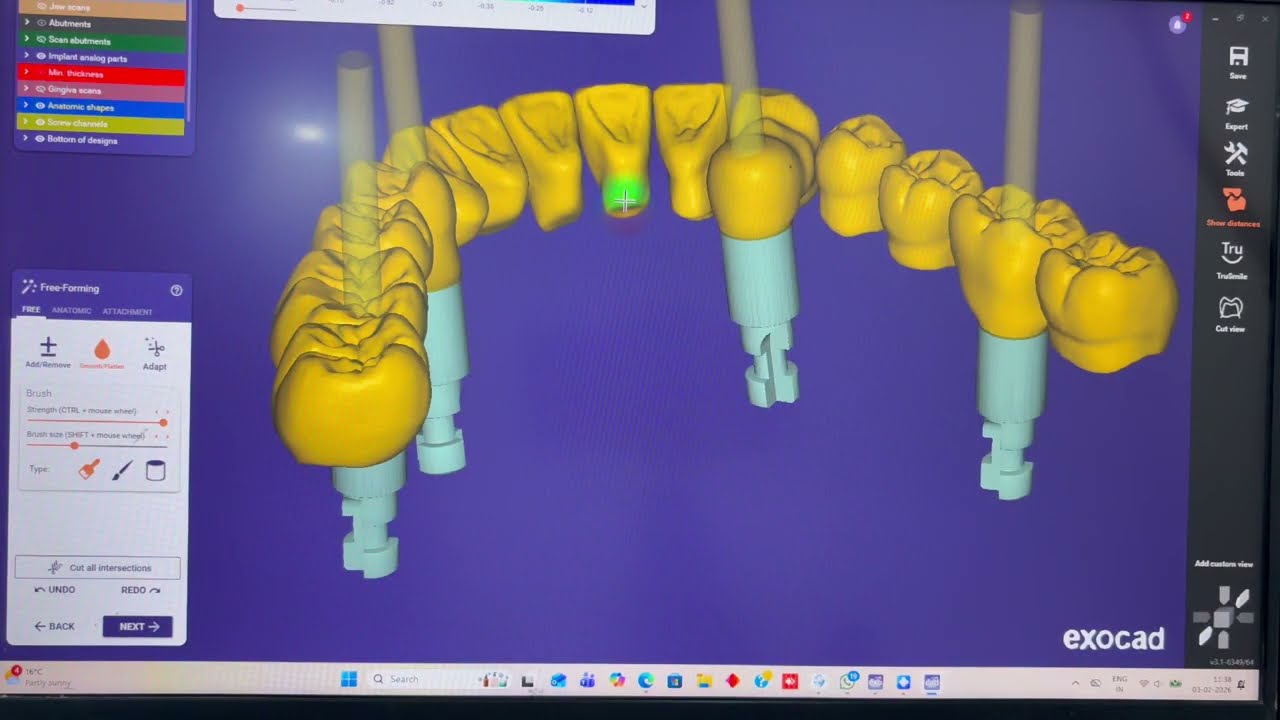Select the Add/Remove free-forming tool
The image size is (1280, 720).
(48, 352)
